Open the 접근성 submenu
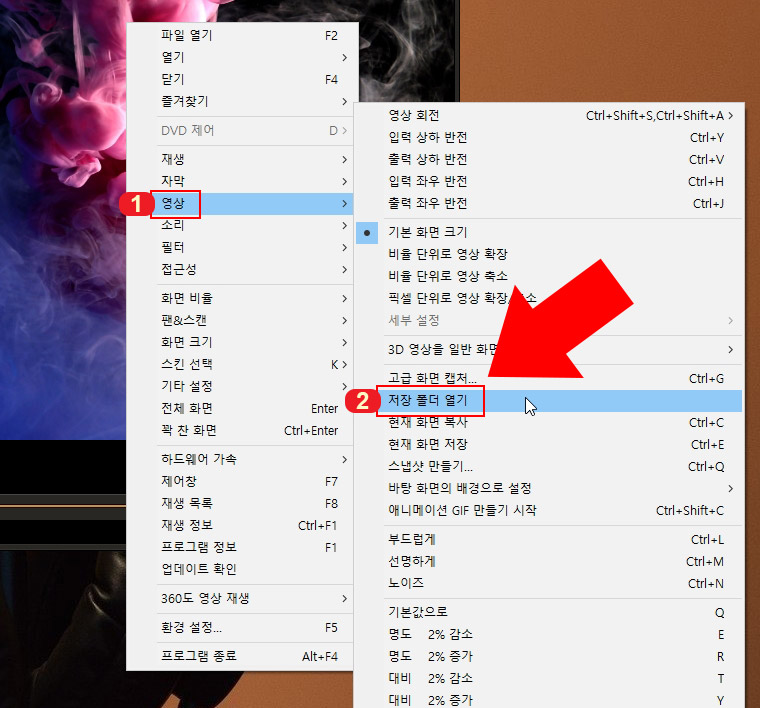 pos(242,269)
